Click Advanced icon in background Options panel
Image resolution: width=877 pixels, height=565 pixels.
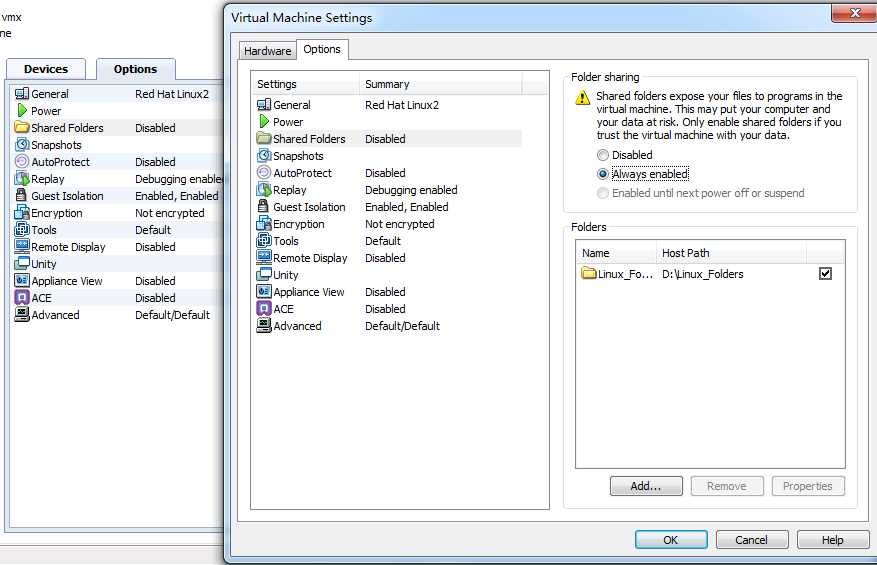click(22, 314)
